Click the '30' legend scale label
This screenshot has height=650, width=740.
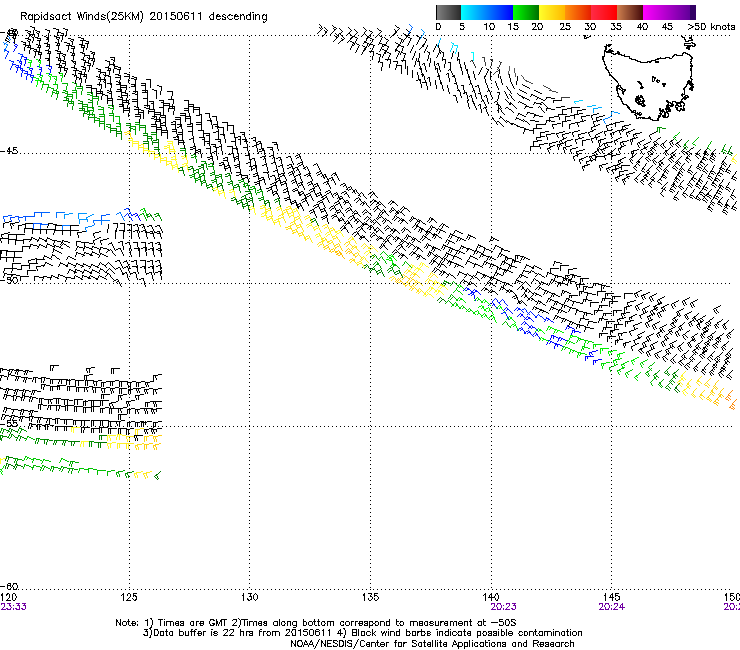[x=590, y=27]
